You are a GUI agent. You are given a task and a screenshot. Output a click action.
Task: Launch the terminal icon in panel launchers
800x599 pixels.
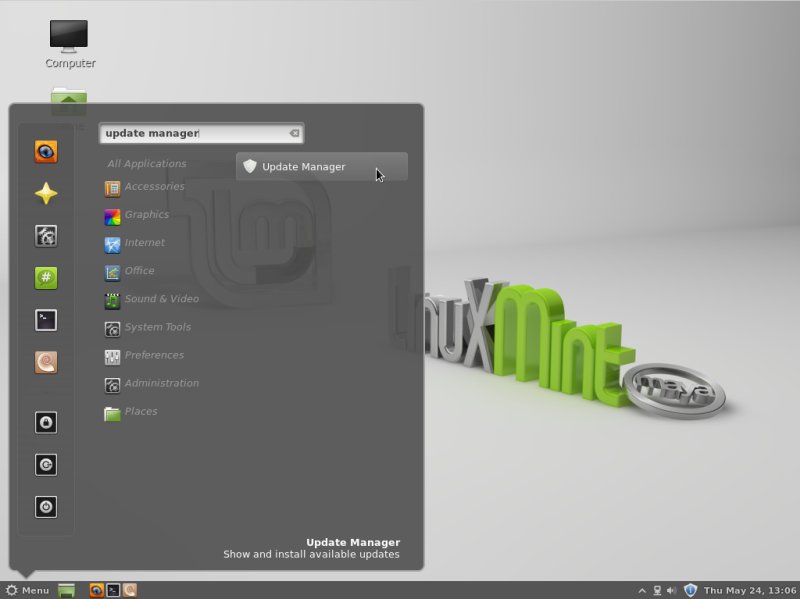113,590
